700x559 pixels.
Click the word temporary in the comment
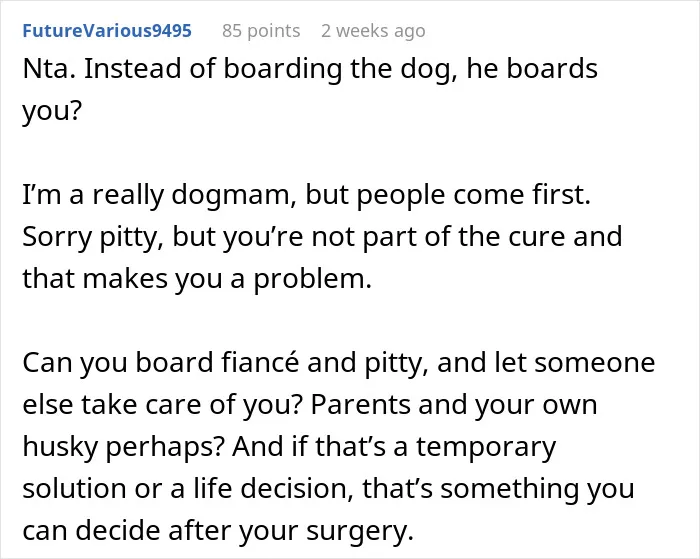coord(486,447)
